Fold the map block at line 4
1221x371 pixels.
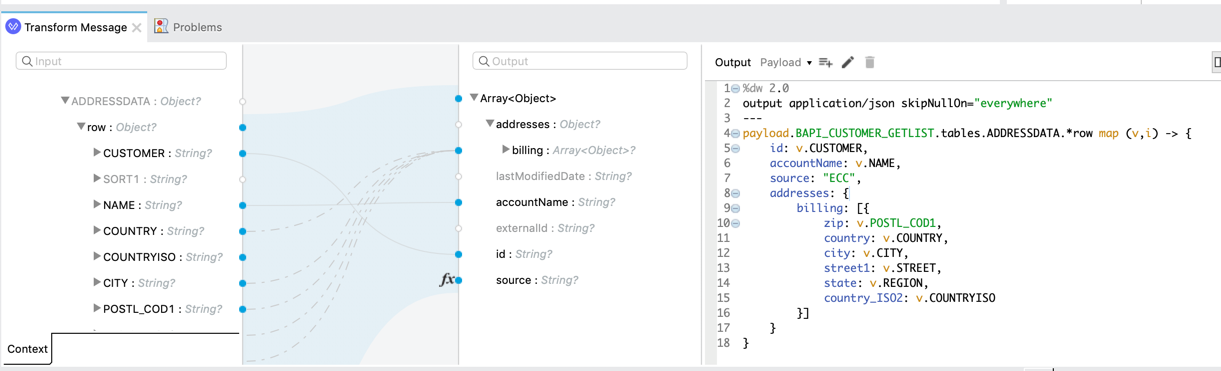[736, 133]
